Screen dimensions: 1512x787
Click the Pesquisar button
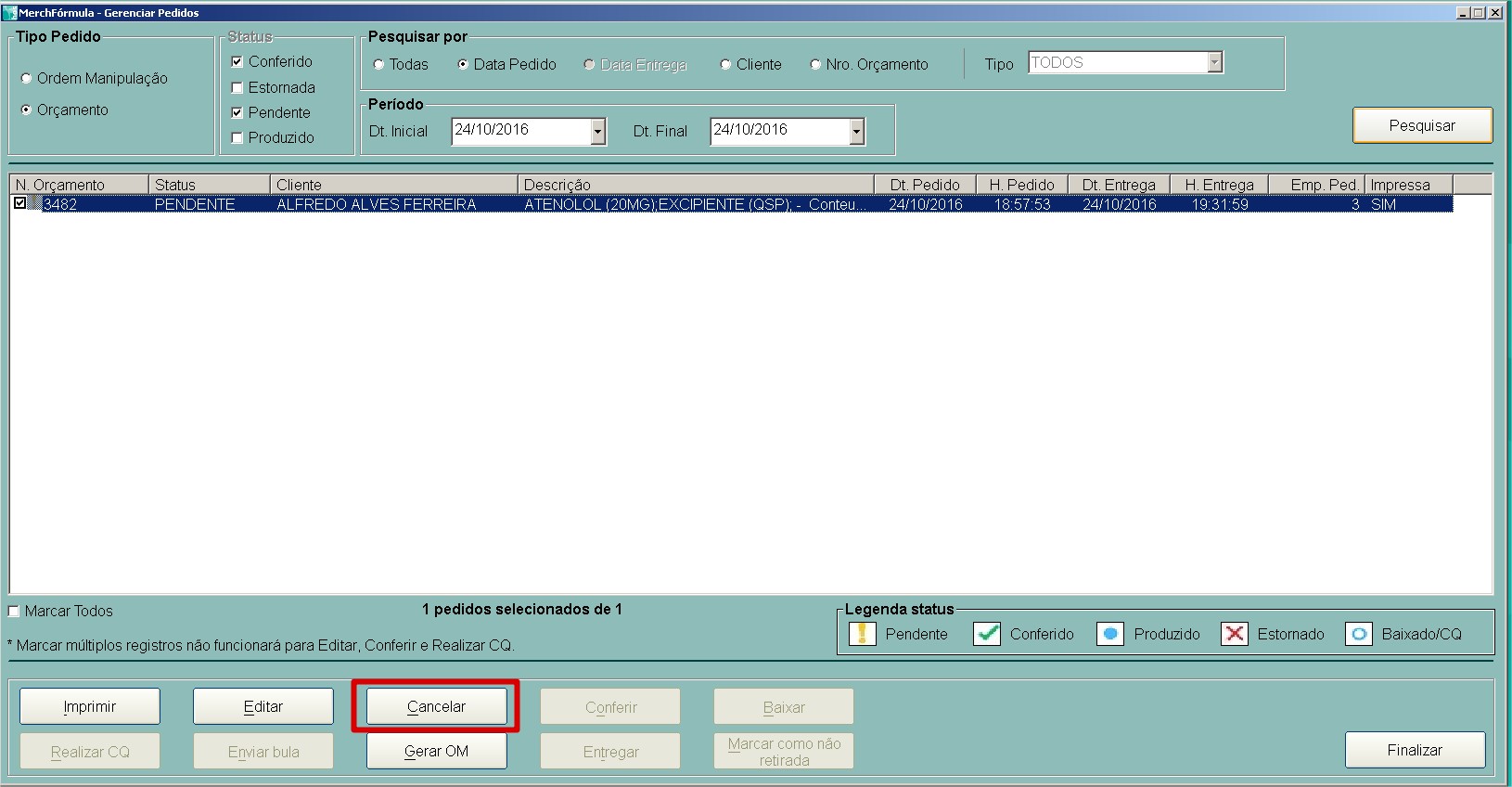point(1421,125)
